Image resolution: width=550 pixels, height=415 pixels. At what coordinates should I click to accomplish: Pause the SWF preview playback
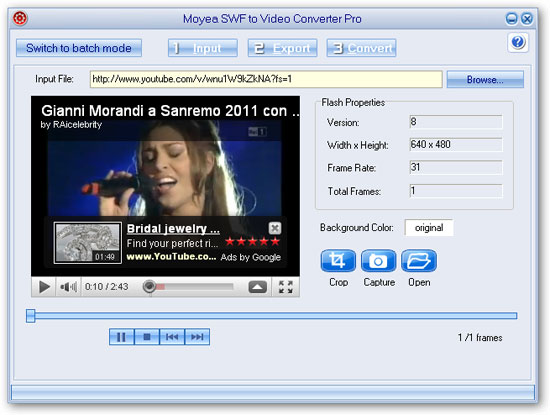click(x=121, y=337)
